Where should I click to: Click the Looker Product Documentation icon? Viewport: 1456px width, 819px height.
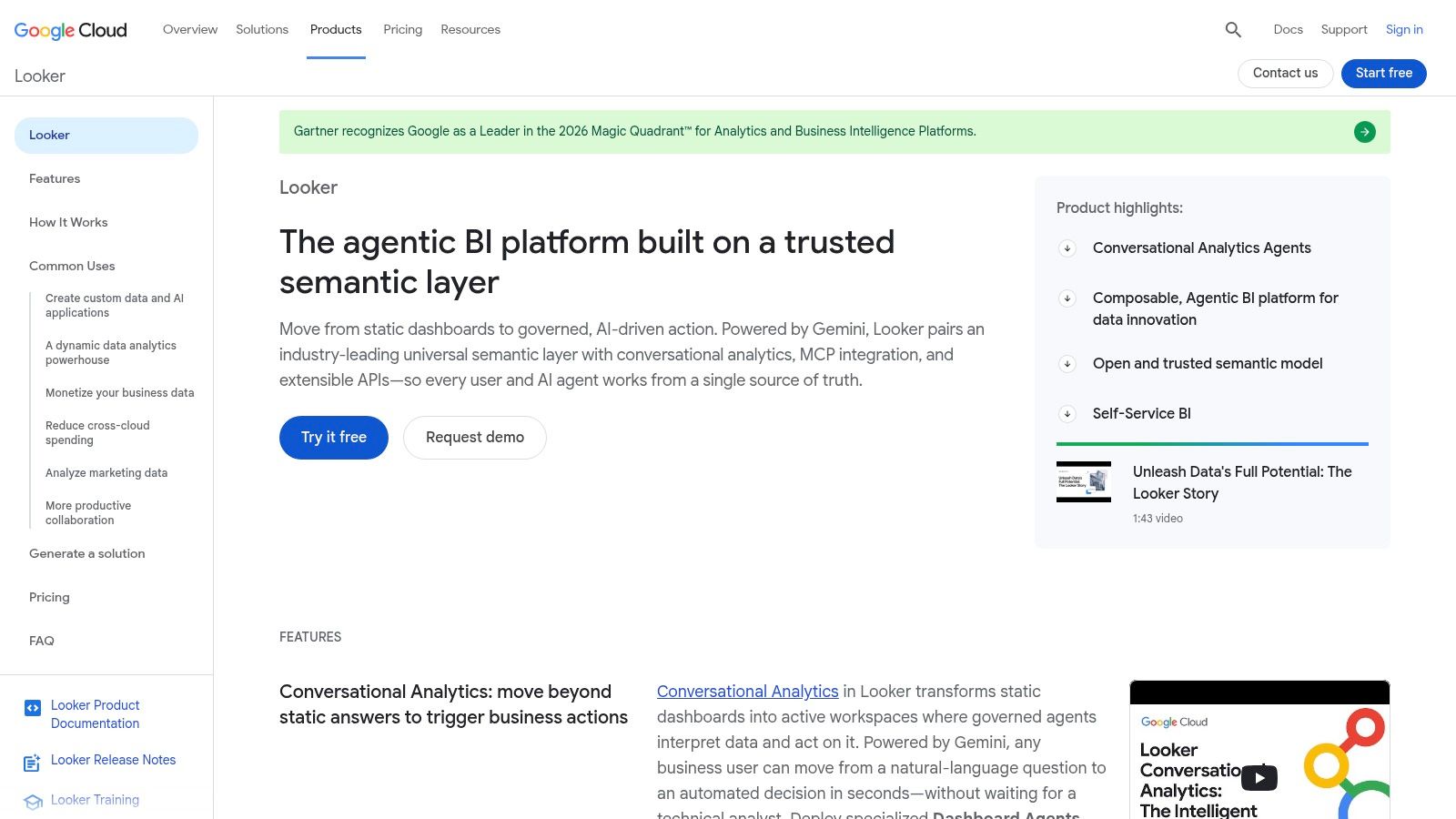point(33,708)
